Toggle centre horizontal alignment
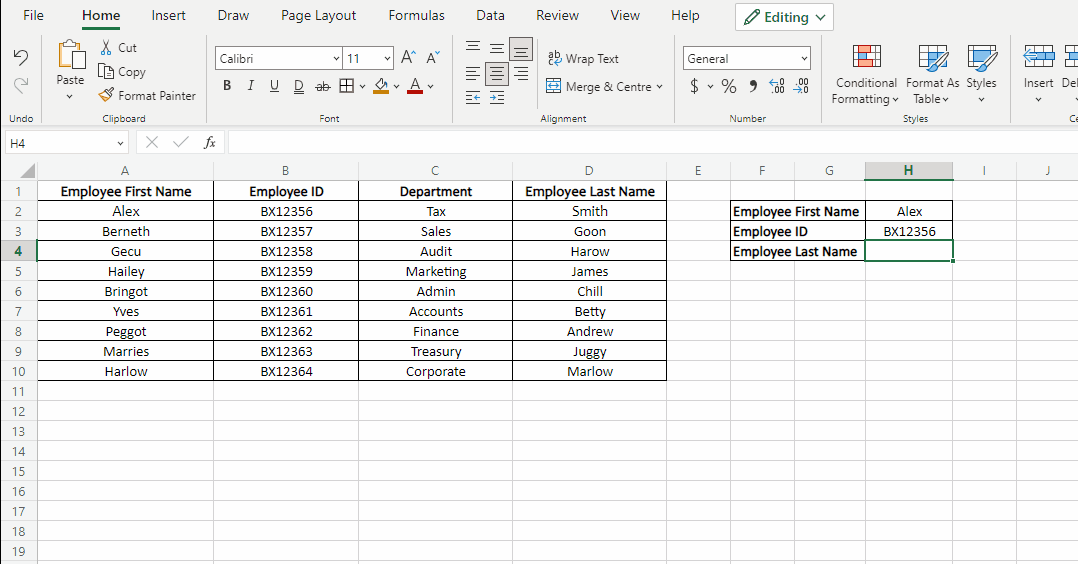 497,73
